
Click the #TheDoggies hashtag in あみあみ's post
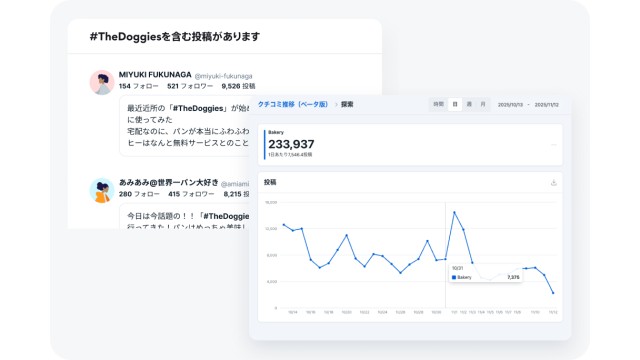tap(226, 216)
